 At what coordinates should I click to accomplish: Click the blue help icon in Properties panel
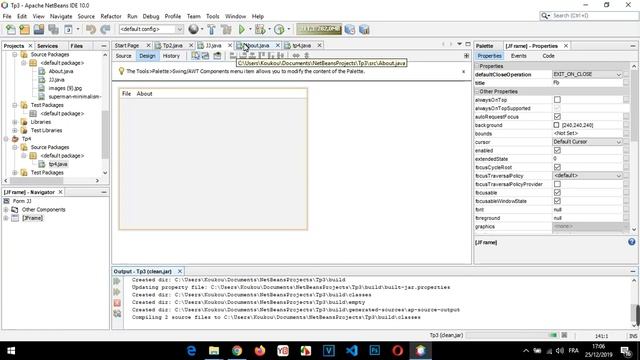(x=631, y=242)
